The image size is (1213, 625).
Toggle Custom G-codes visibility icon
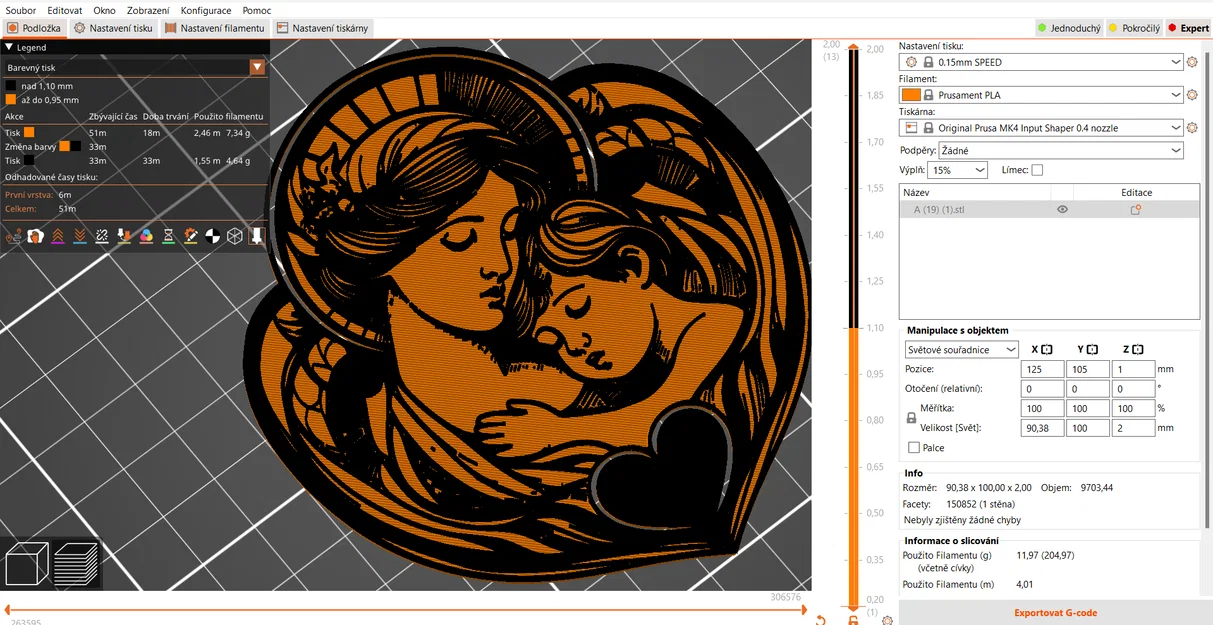190,236
